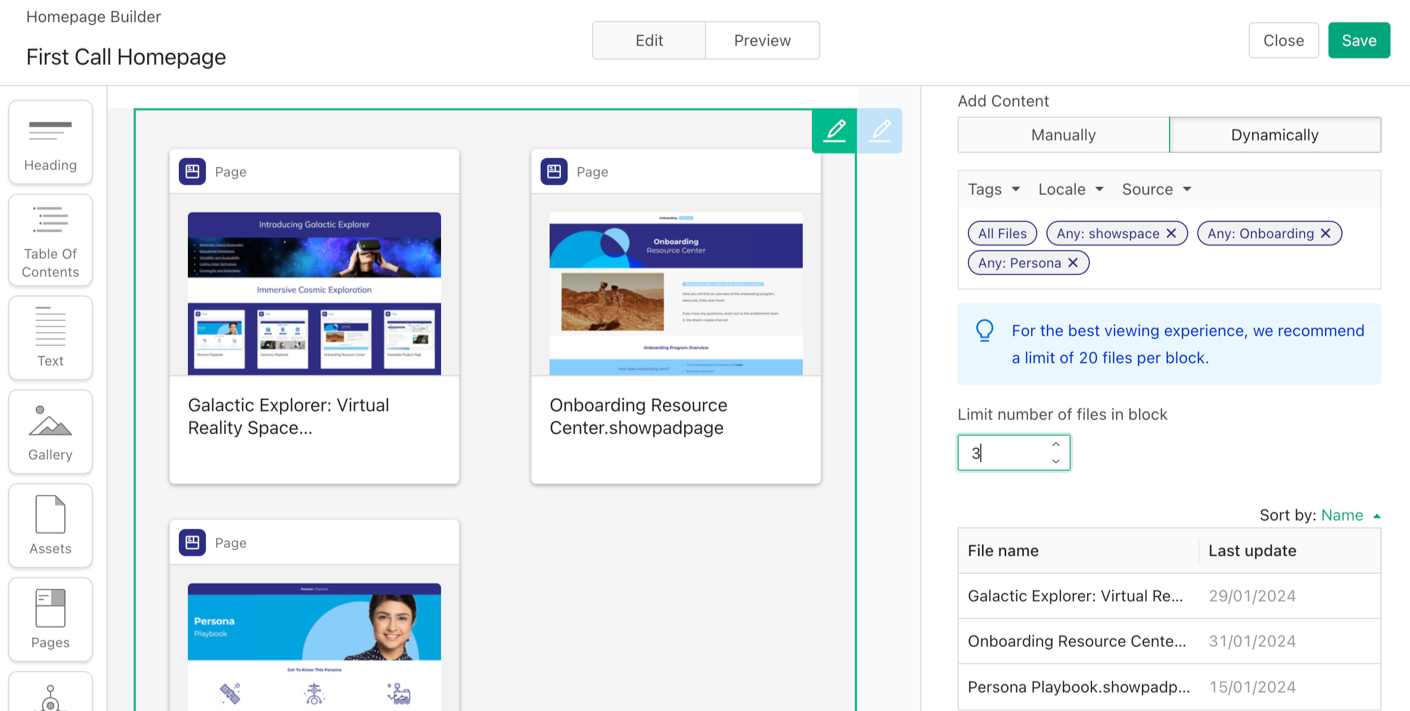Screen dimensions: 1410x711
Task: Open Persona Playbook card thumbnail
Action: (x=314, y=647)
